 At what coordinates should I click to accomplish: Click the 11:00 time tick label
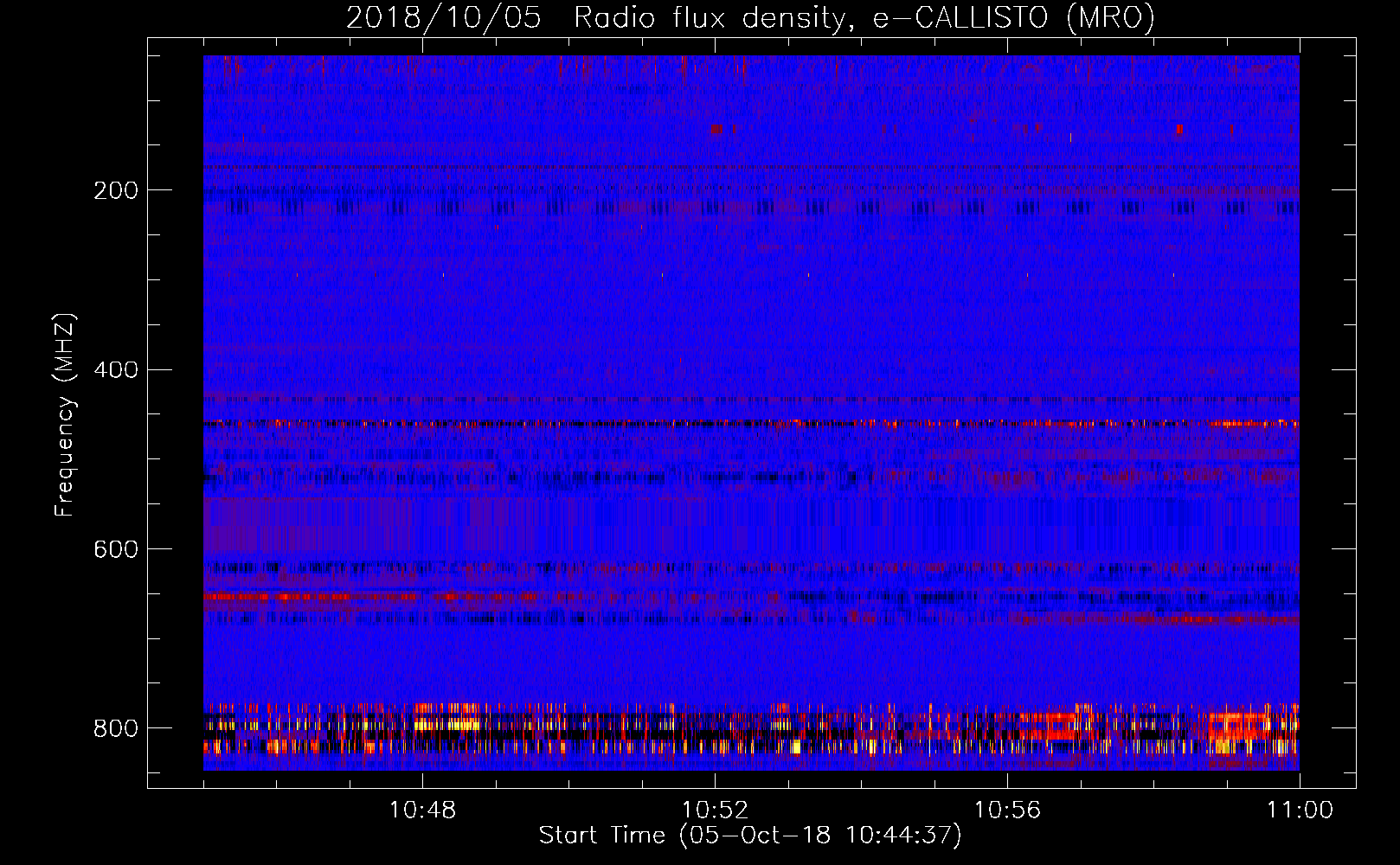pos(1300,810)
